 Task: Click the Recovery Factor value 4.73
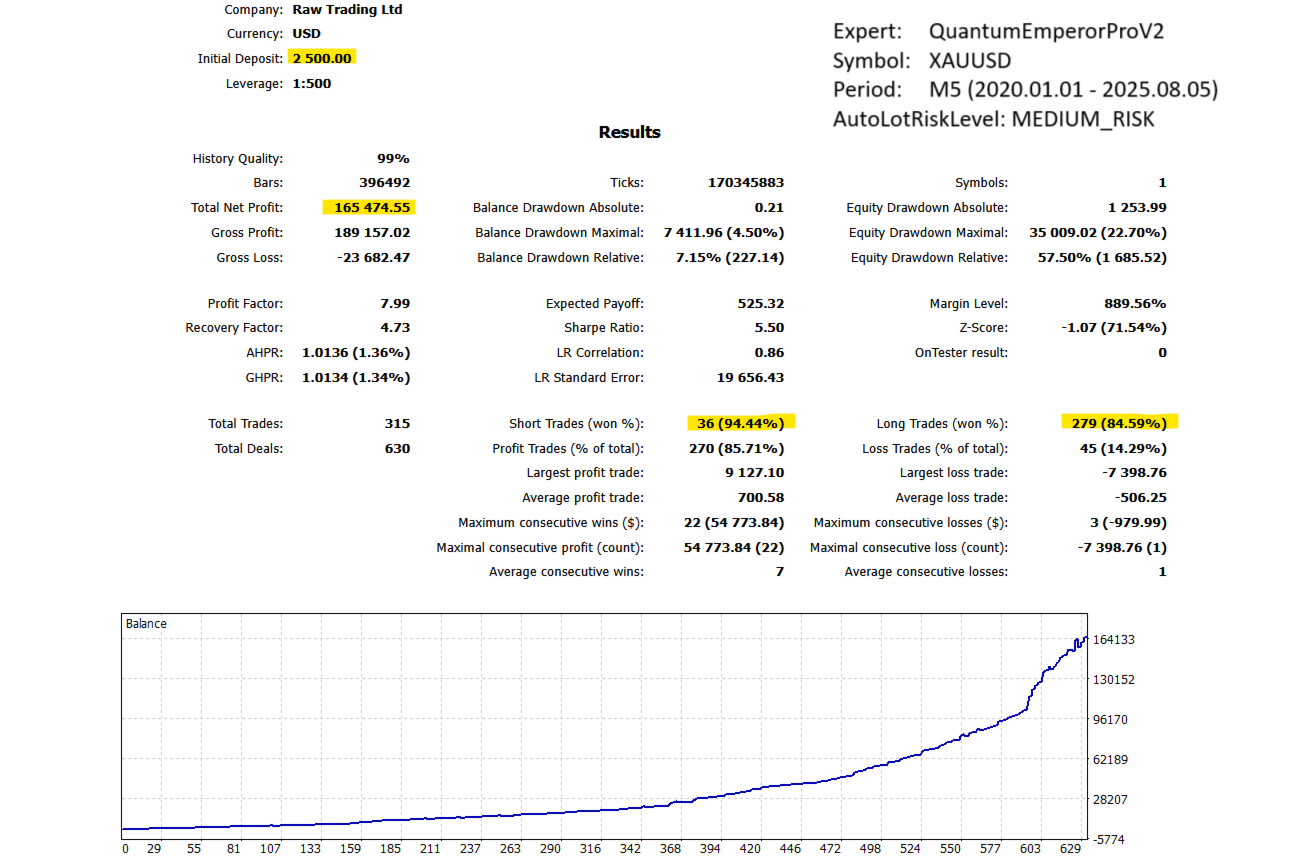(x=394, y=328)
